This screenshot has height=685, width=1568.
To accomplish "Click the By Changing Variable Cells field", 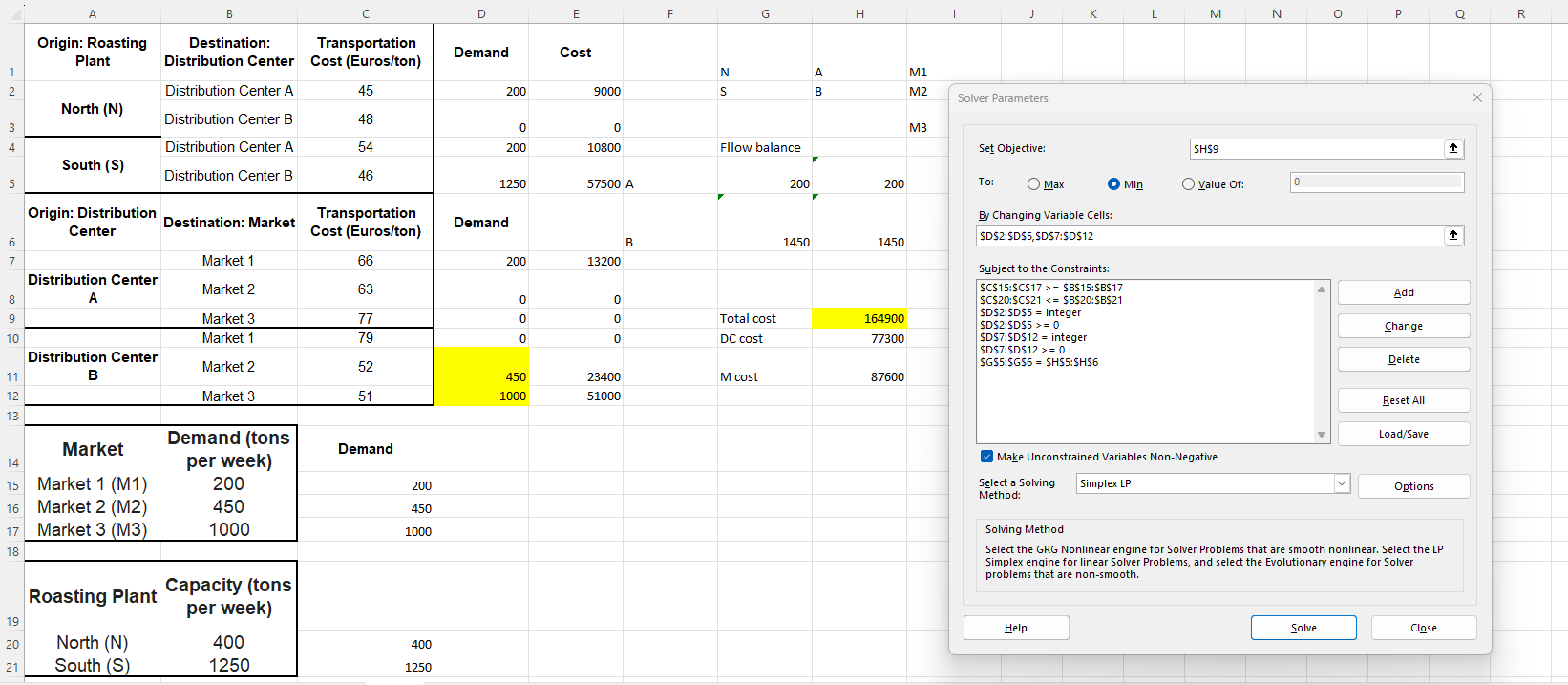I will (x=1210, y=235).
